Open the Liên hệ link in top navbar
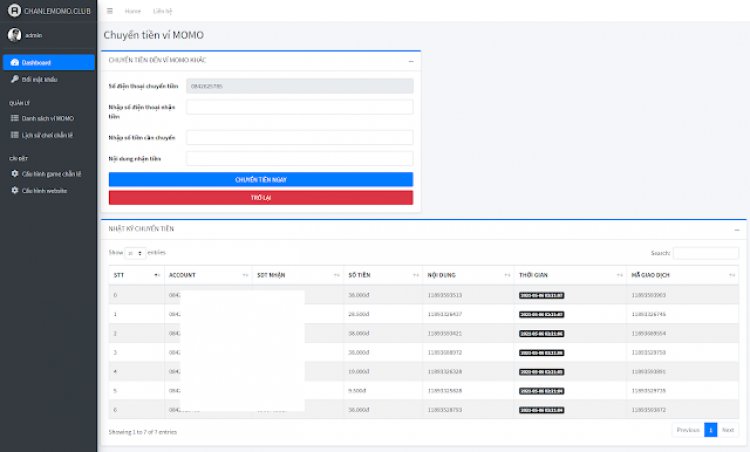 click(x=163, y=11)
